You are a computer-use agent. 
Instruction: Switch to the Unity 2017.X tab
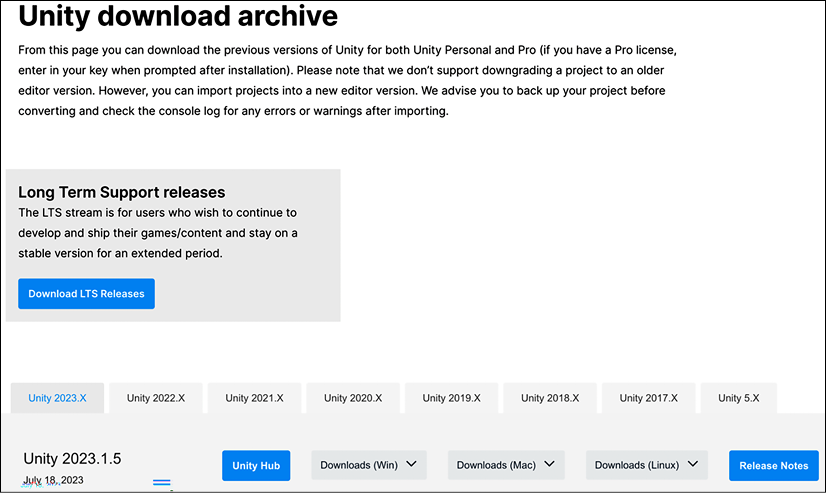pos(648,398)
